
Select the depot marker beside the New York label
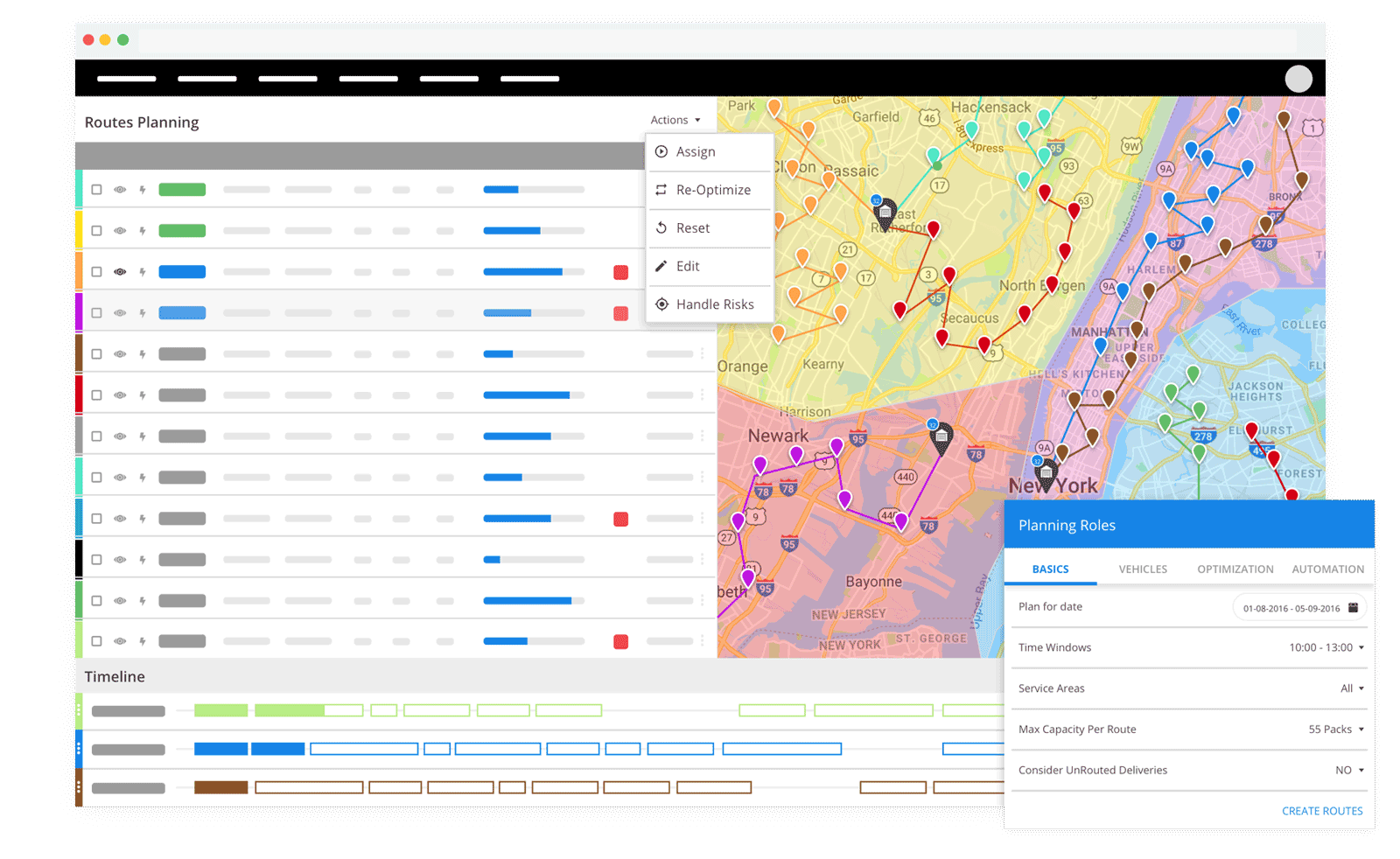[1046, 474]
